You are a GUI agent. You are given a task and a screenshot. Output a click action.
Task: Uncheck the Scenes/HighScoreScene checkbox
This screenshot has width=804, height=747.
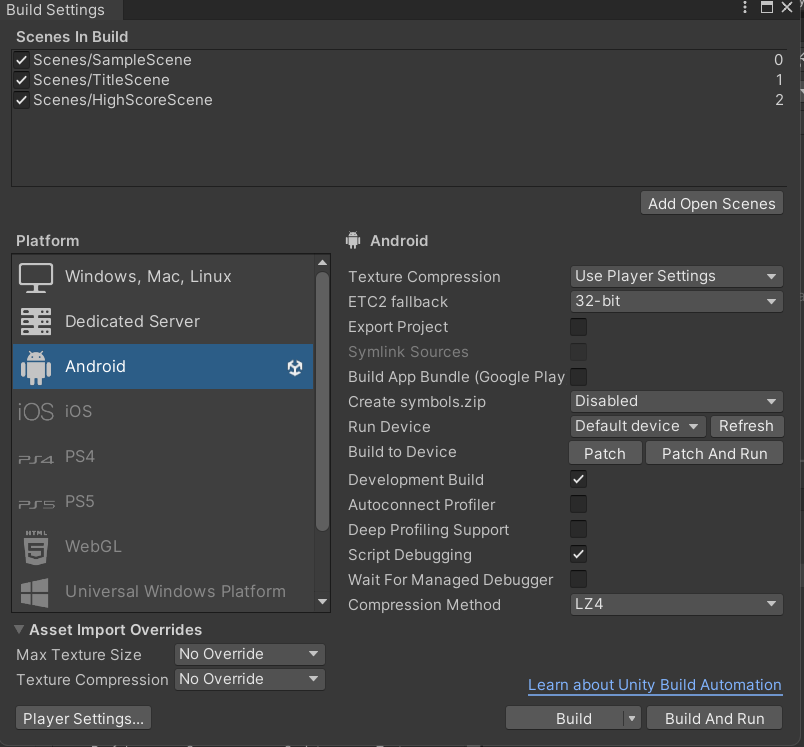[21, 100]
